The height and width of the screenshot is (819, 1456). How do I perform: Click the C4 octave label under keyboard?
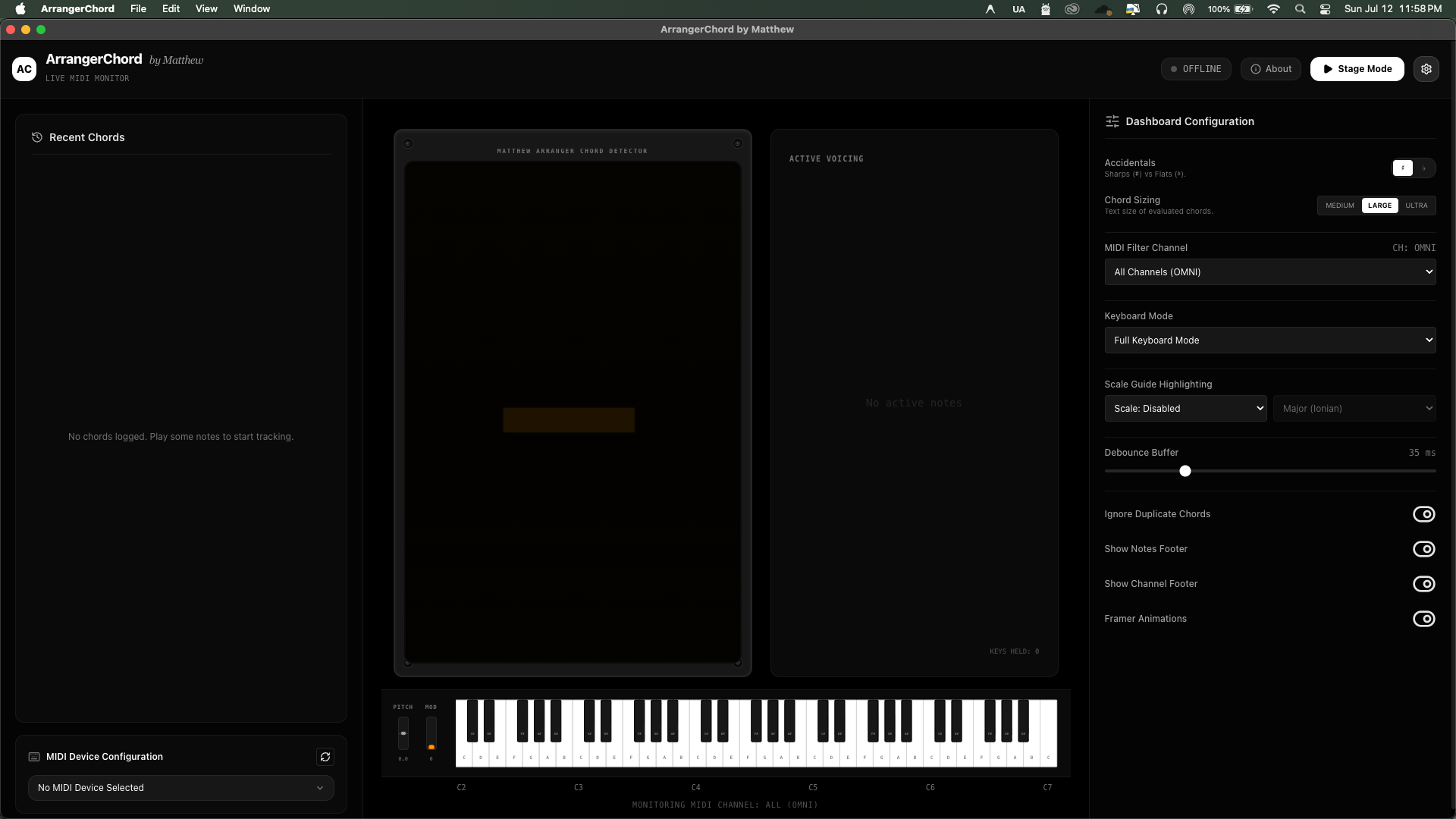pos(695,788)
